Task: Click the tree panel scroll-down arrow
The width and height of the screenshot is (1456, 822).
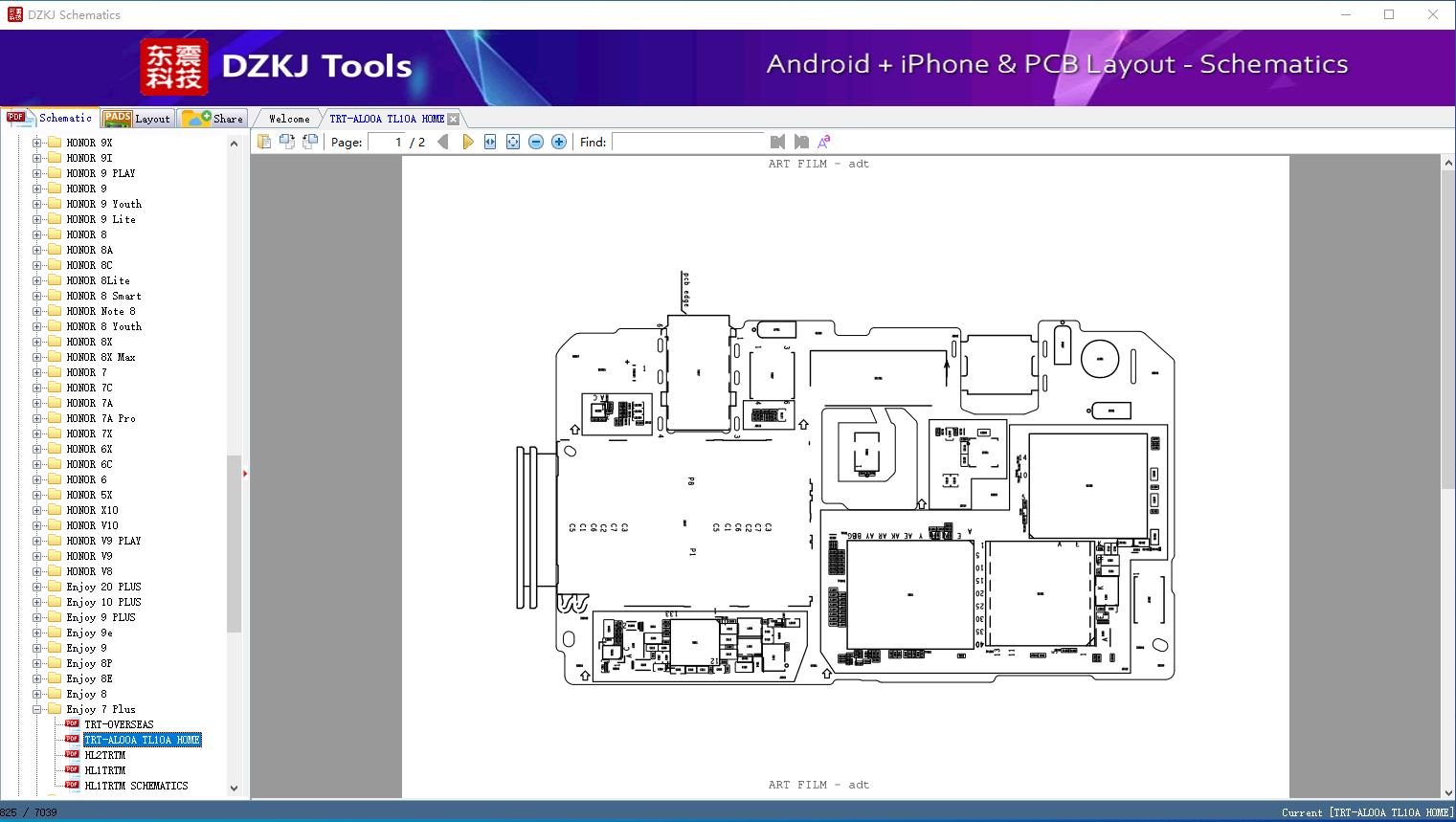Action: tap(234, 789)
